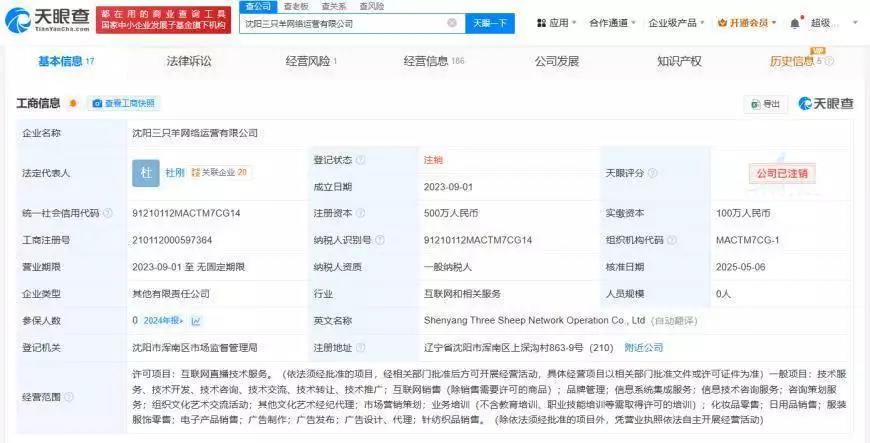Click the registered address 上深沟村863-9号 text
The width and height of the screenshot is (870, 443).
click(519, 348)
